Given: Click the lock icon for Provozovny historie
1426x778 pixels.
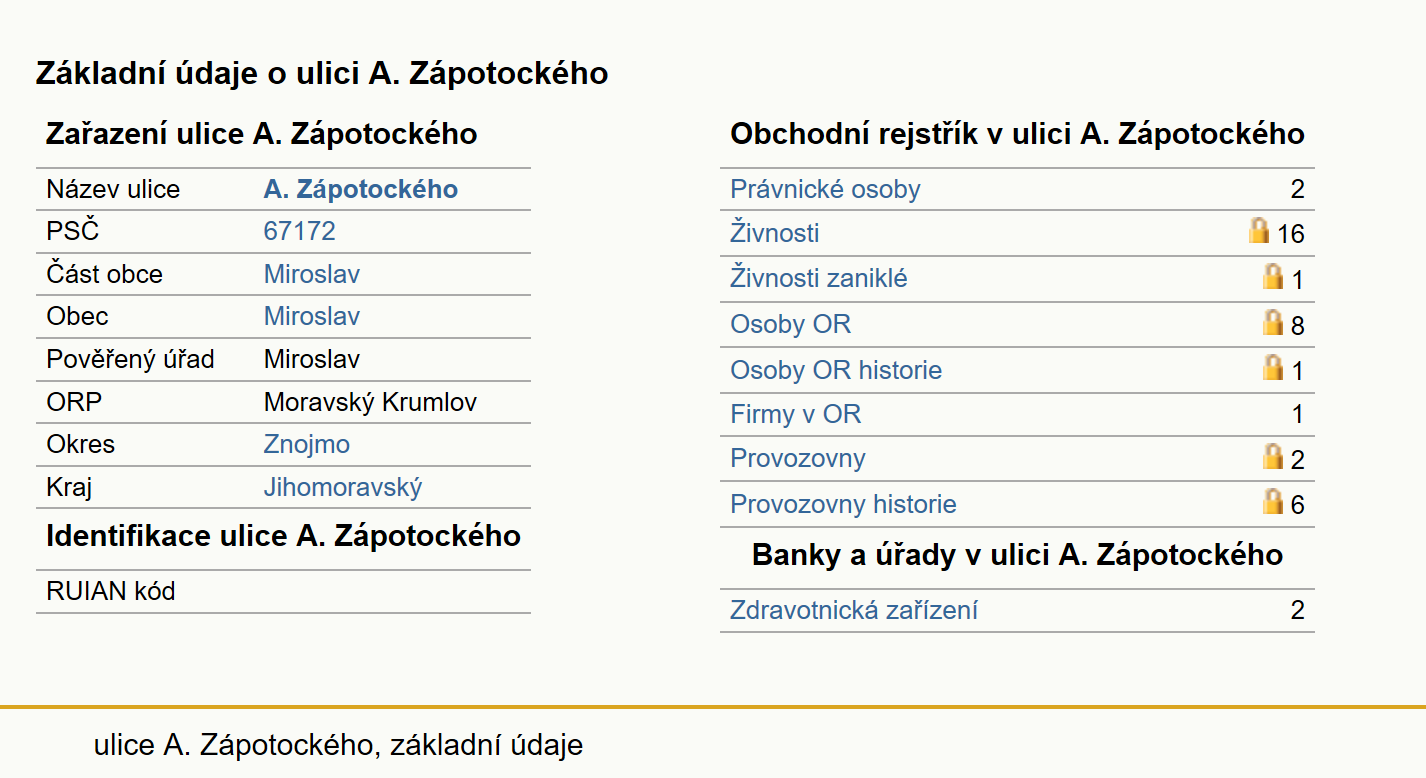Looking at the screenshot, I should click(x=1273, y=501).
